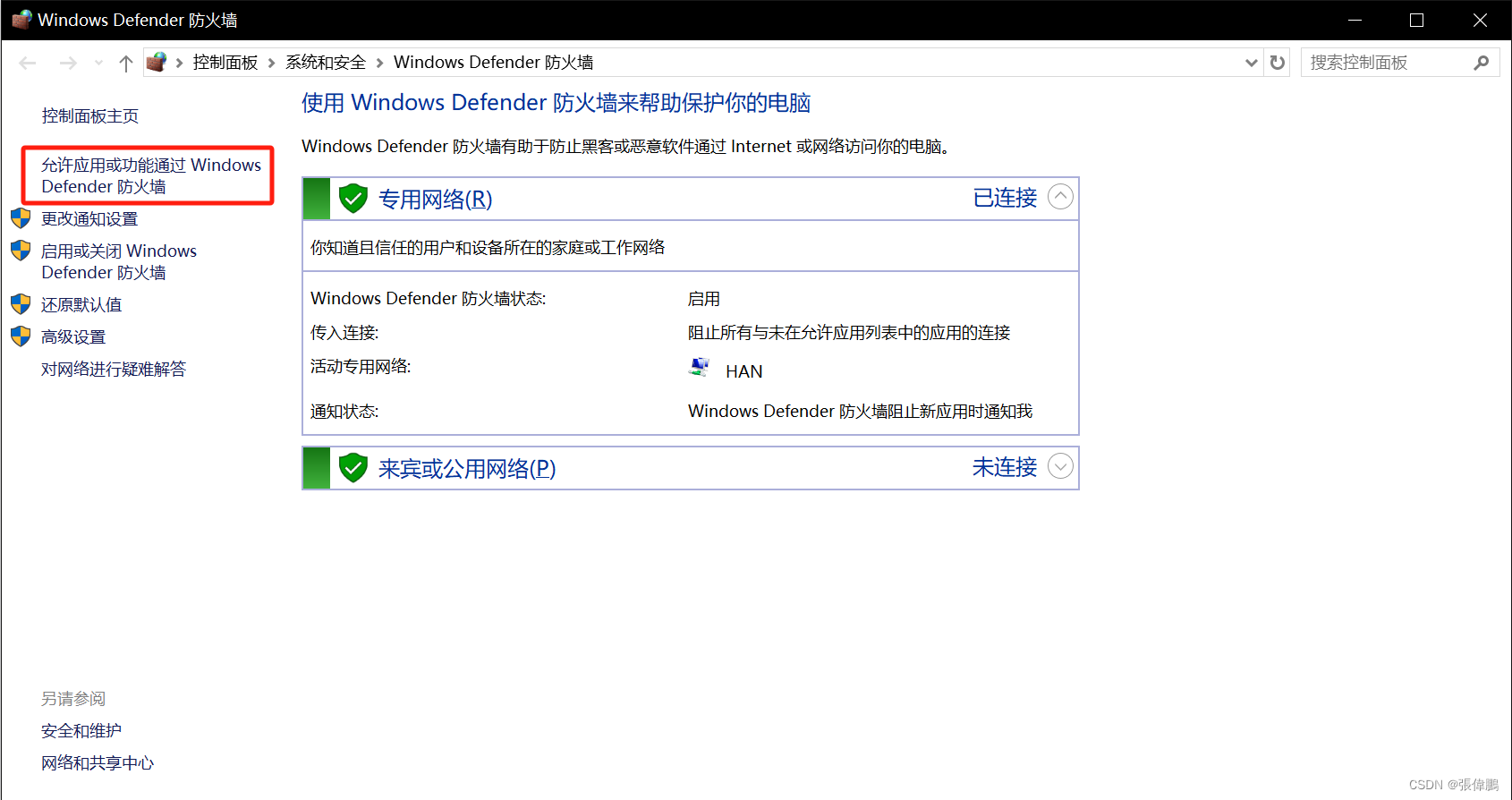
Task: Click green shield icon of 来宾或公用网络
Action: [x=353, y=467]
